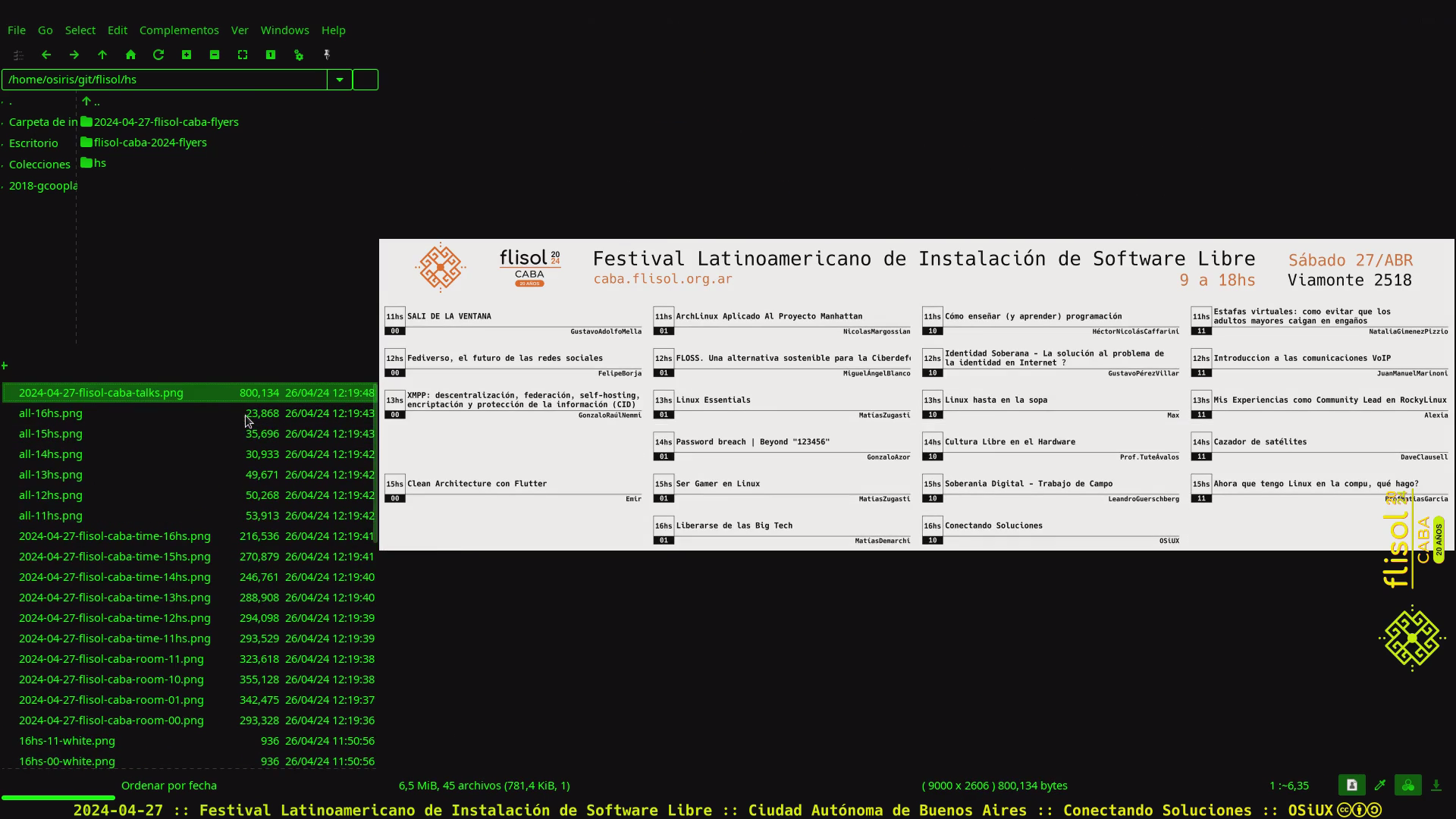Screen dimensions: 1456x819
Task: Click the status text '6,5 MiB, 45 archivos'
Action: 485,786
